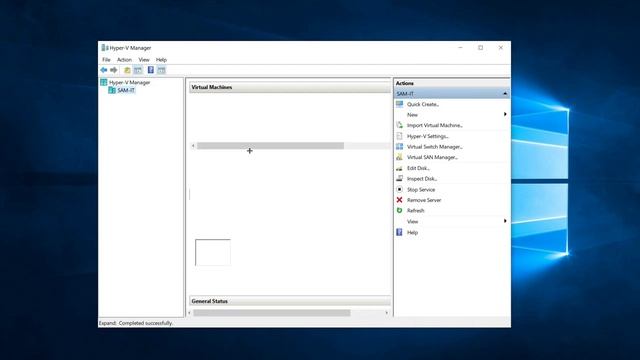This screenshot has width=640, height=360.
Task: Click the Virtual SAN Manager icon
Action: [400, 157]
